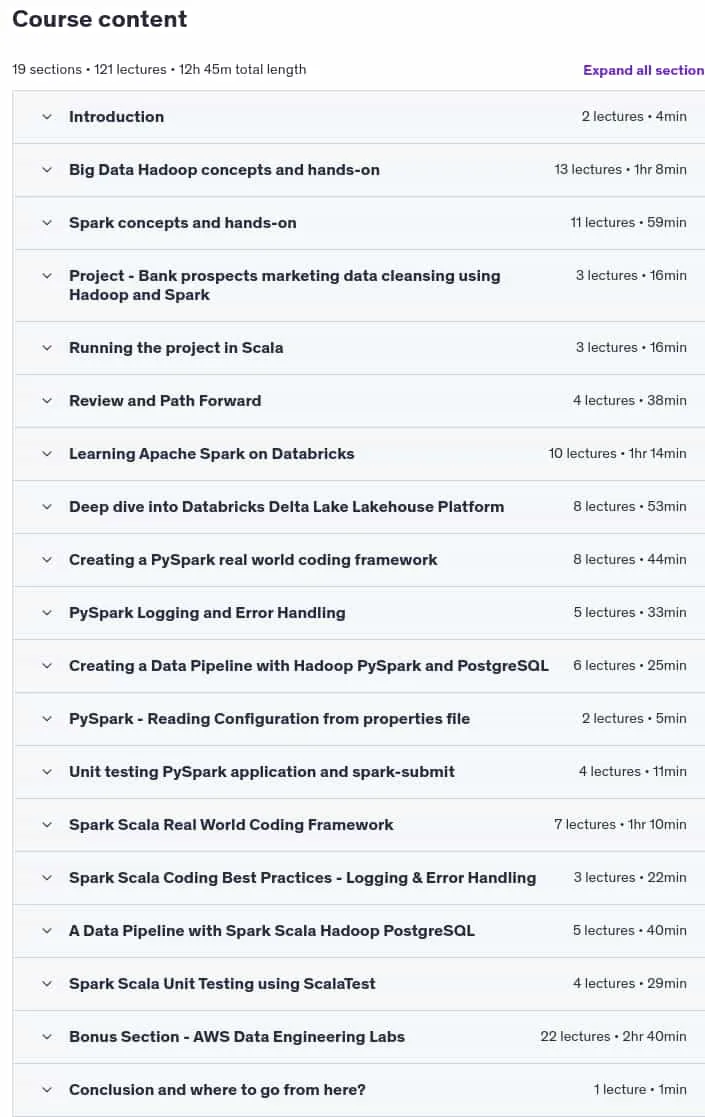The height and width of the screenshot is (1117, 705).
Task: Select Unit testing PySpark application section
Action: [x=261, y=771]
